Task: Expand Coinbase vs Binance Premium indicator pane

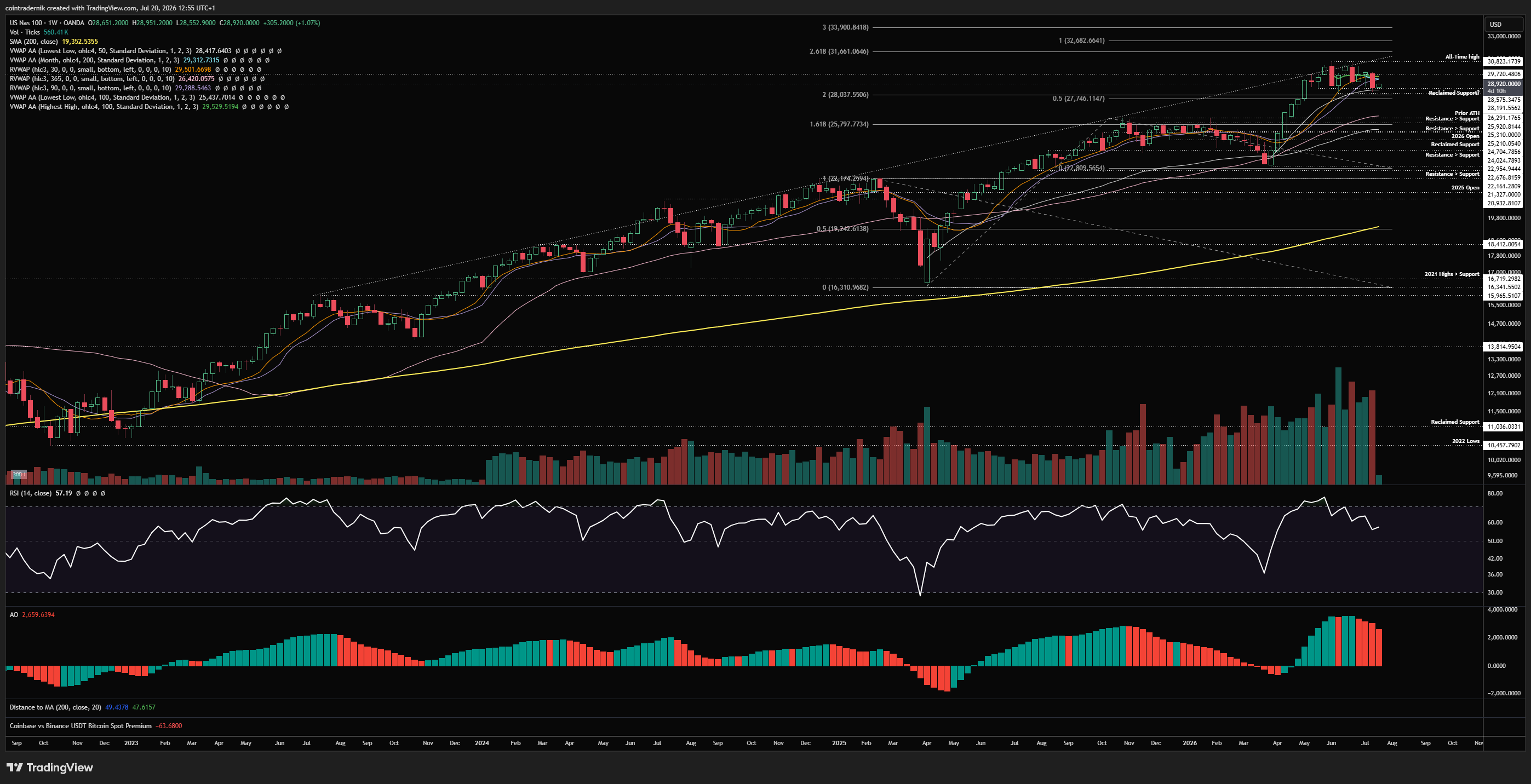Action: pos(80,726)
